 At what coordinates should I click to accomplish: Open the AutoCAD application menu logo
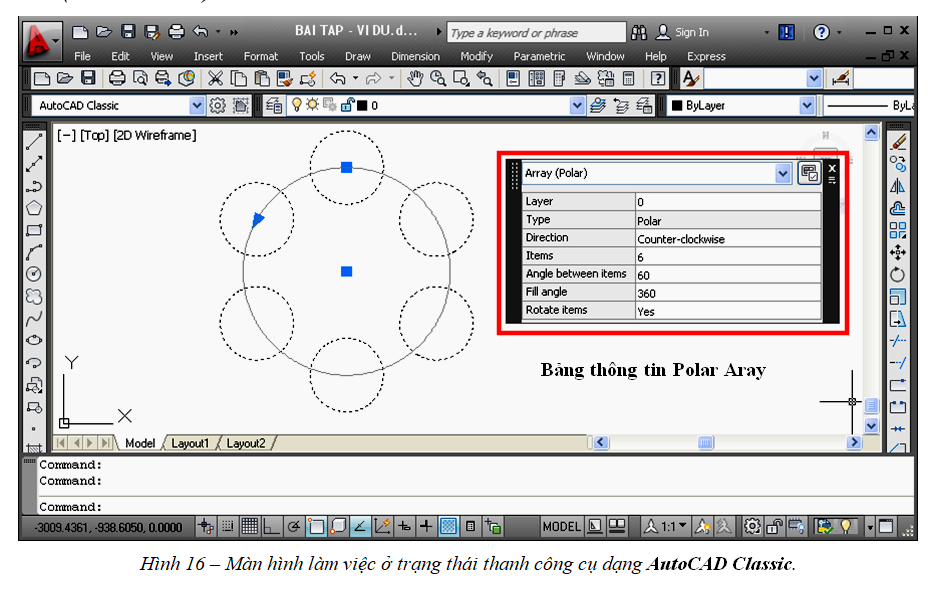click(42, 41)
